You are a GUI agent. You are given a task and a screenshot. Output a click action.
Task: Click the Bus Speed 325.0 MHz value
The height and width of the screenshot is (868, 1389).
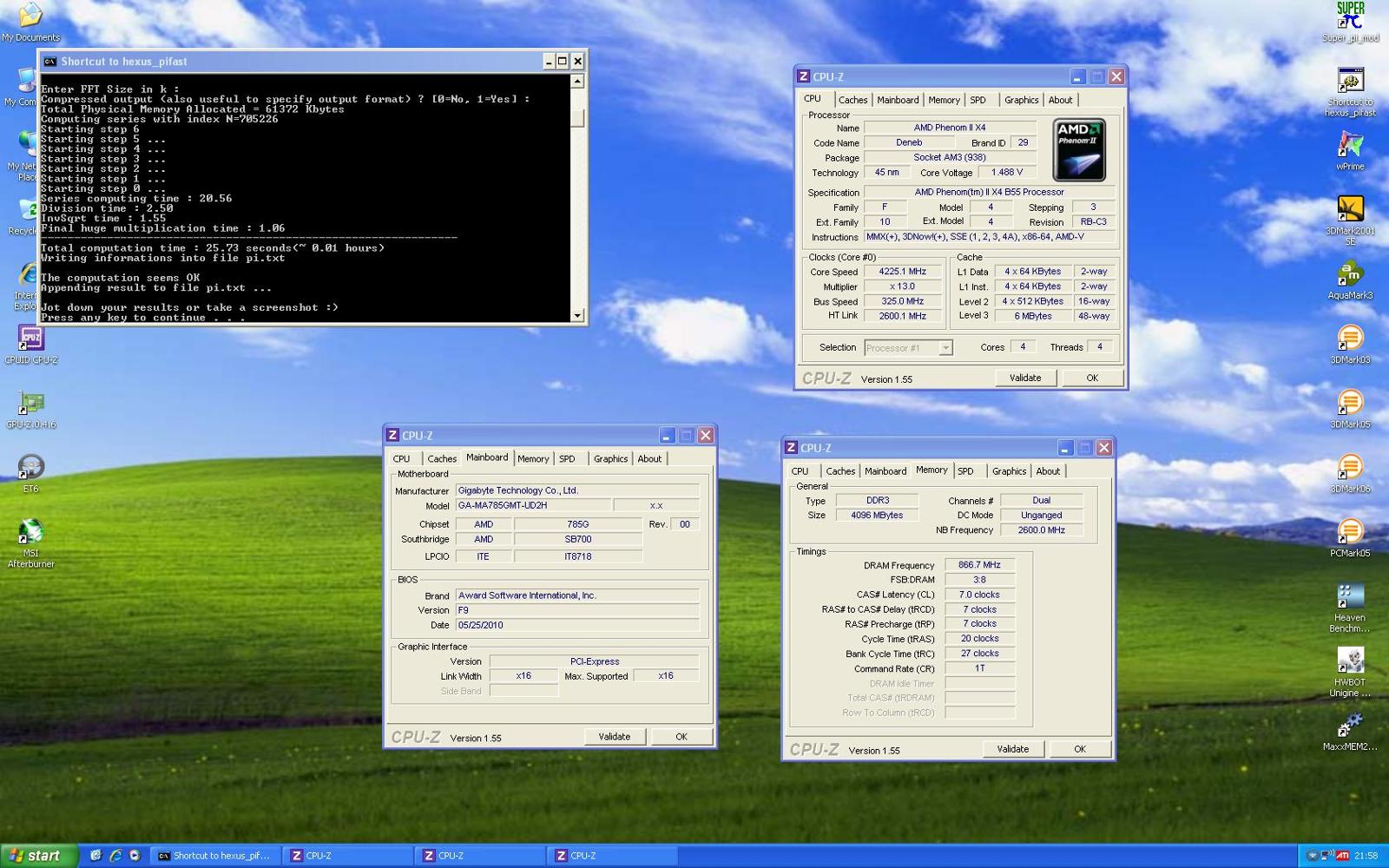902,301
